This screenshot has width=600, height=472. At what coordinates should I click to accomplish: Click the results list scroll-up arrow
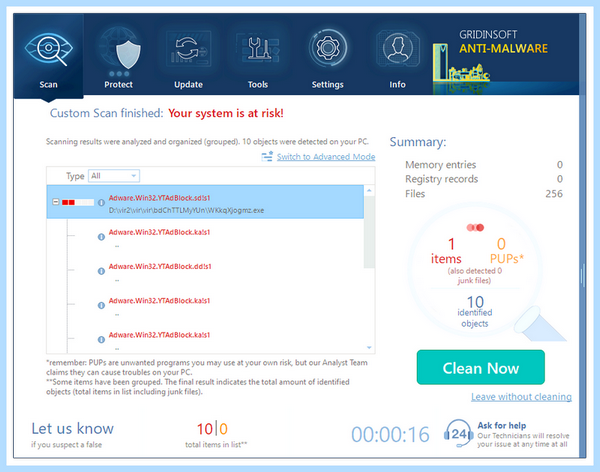[x=369, y=190]
